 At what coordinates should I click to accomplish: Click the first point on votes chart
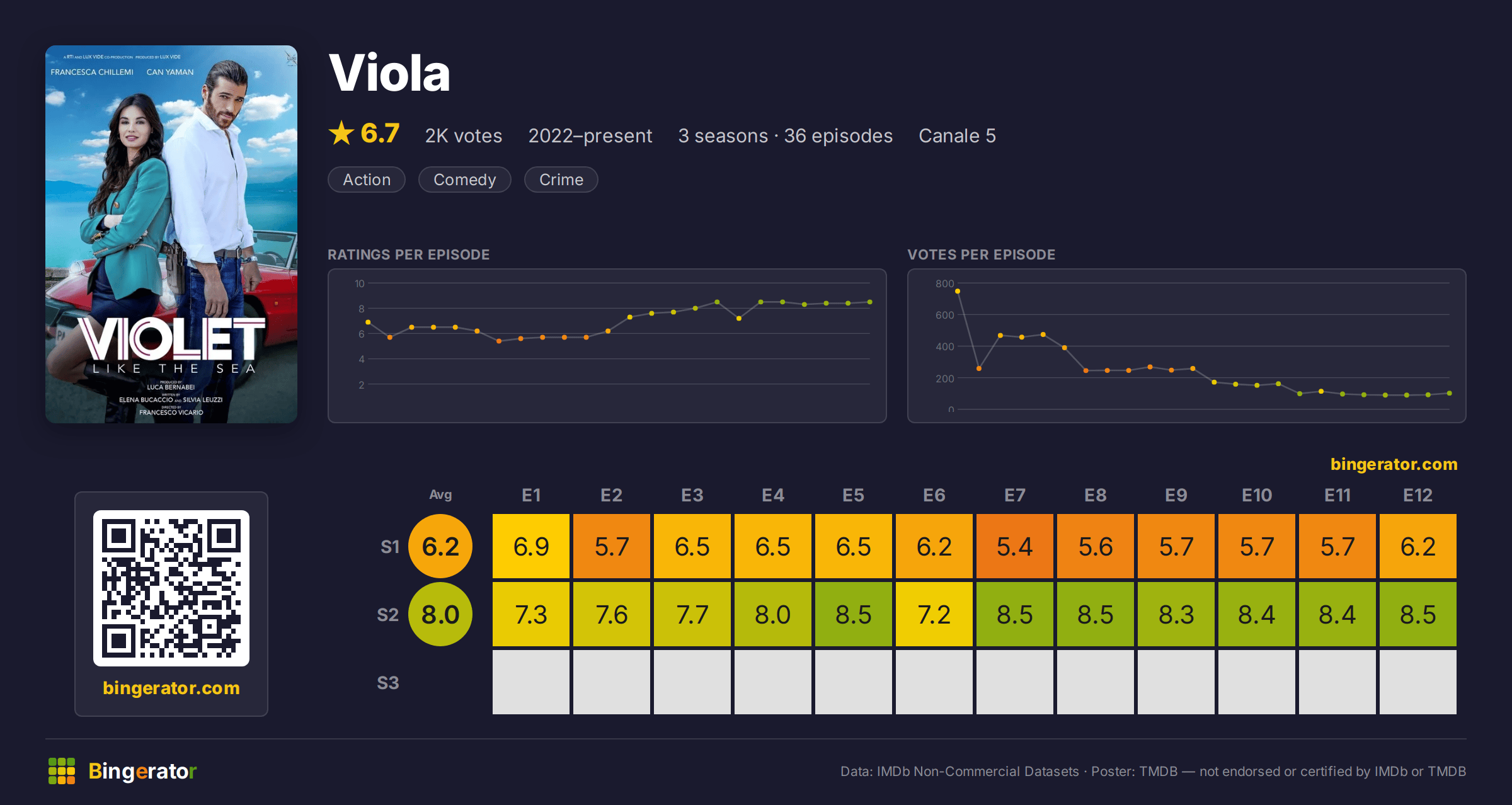958,291
